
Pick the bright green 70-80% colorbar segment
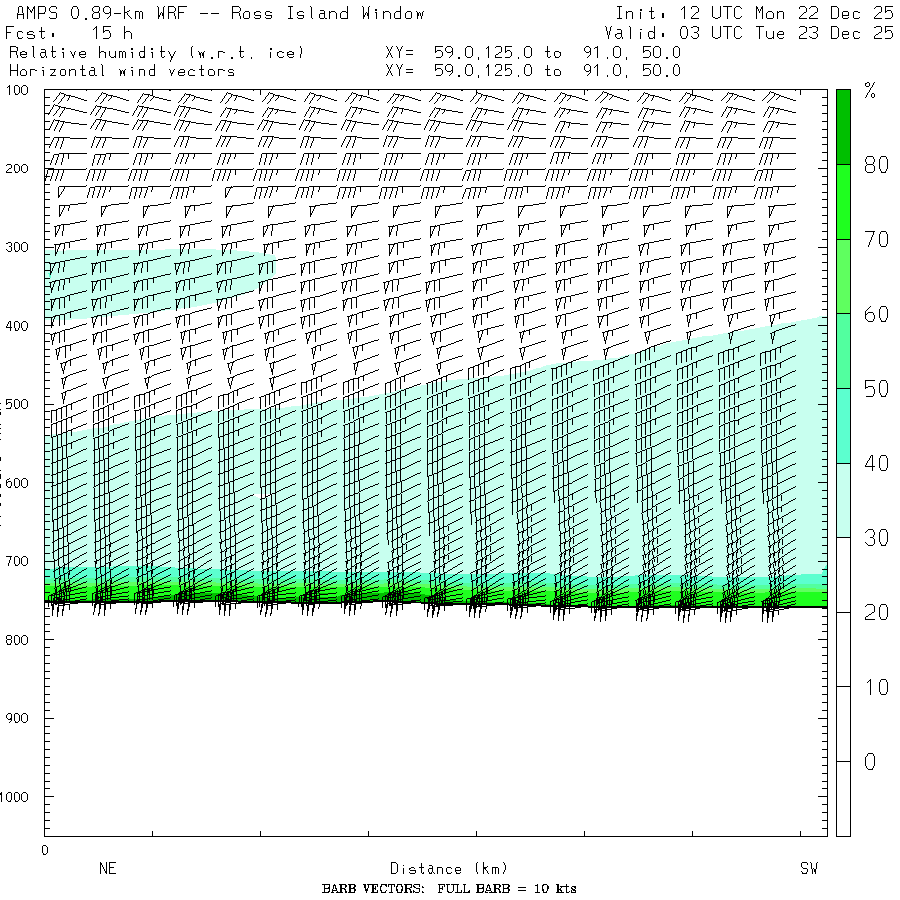843,202
